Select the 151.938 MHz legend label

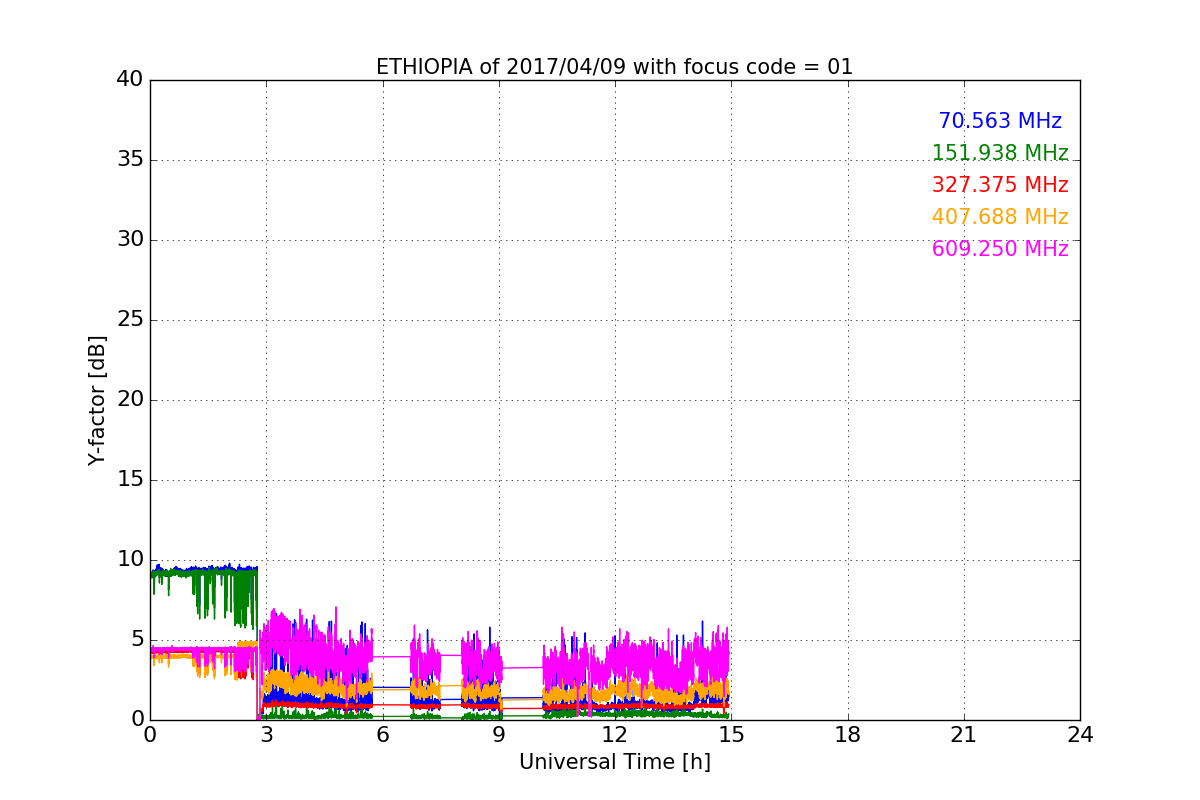[x=1000, y=153]
